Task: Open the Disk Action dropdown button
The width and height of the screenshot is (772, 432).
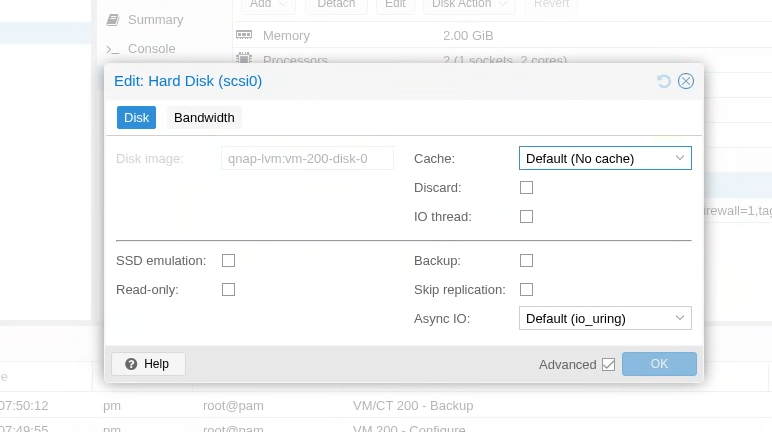Action: (469, 5)
